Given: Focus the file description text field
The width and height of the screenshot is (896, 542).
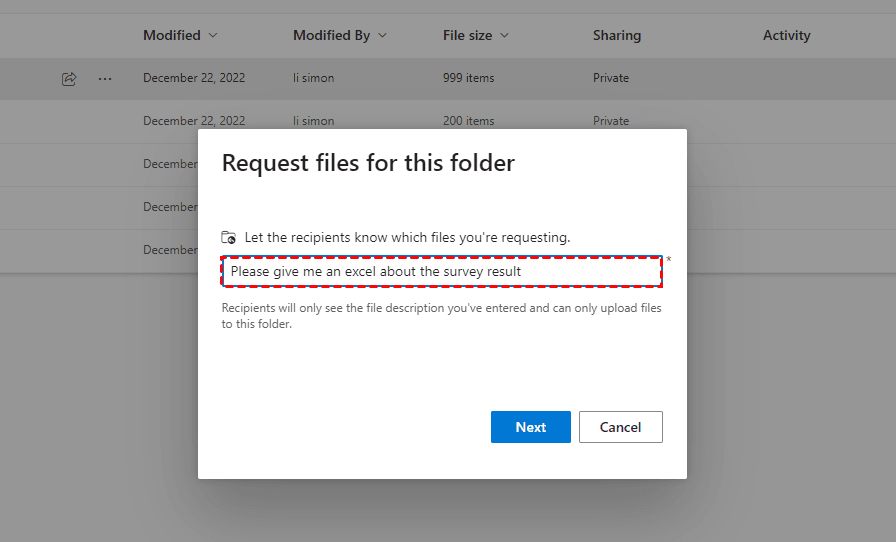Looking at the screenshot, I should tap(441, 271).
